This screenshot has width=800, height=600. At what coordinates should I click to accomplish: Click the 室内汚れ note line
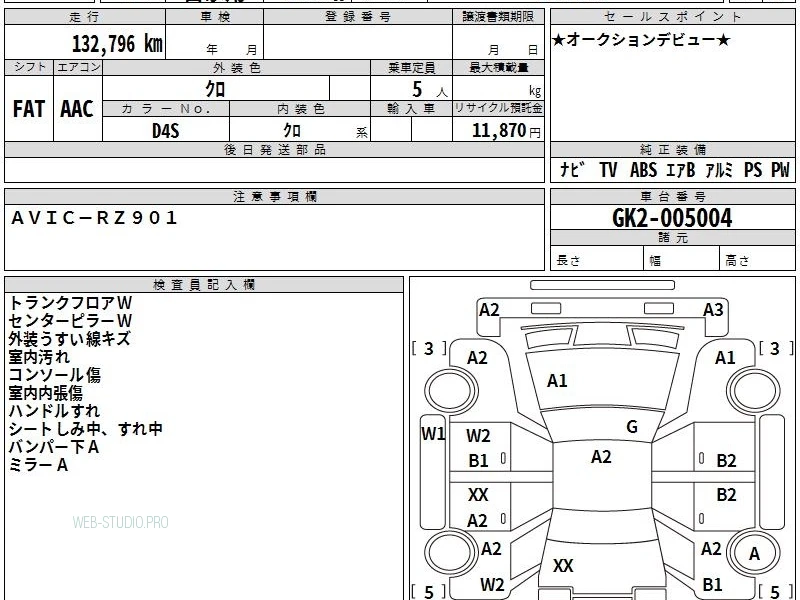(x=39, y=357)
